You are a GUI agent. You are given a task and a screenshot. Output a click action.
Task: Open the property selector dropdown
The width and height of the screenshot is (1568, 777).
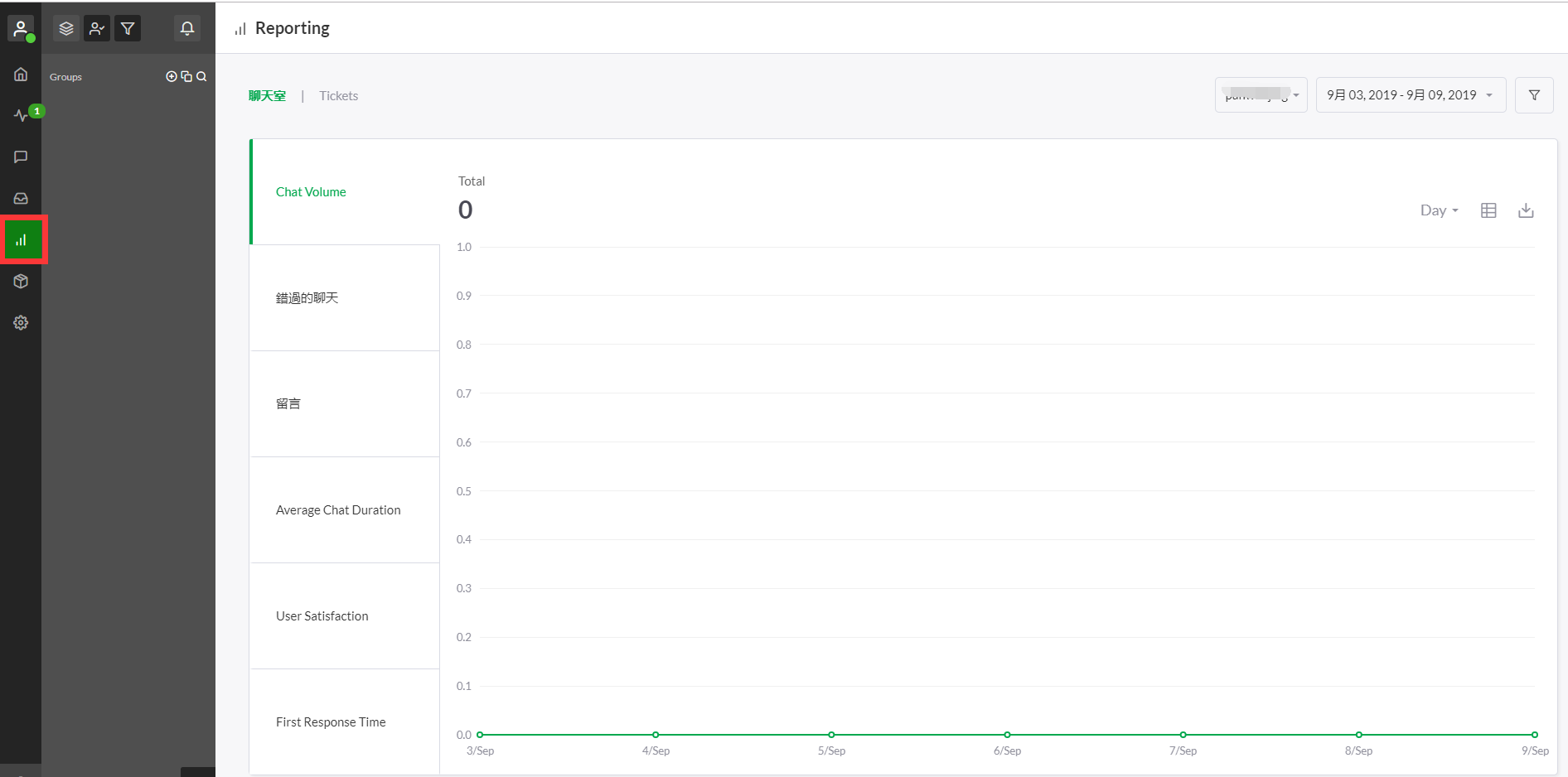pos(1261,95)
